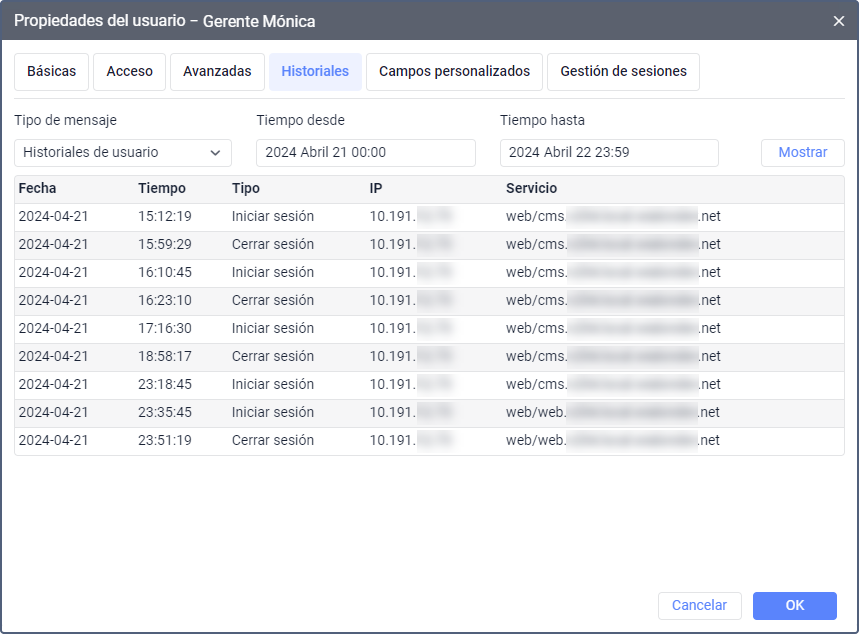Confirm with the OK button
Image resolution: width=859 pixels, height=634 pixels.
coord(794,606)
